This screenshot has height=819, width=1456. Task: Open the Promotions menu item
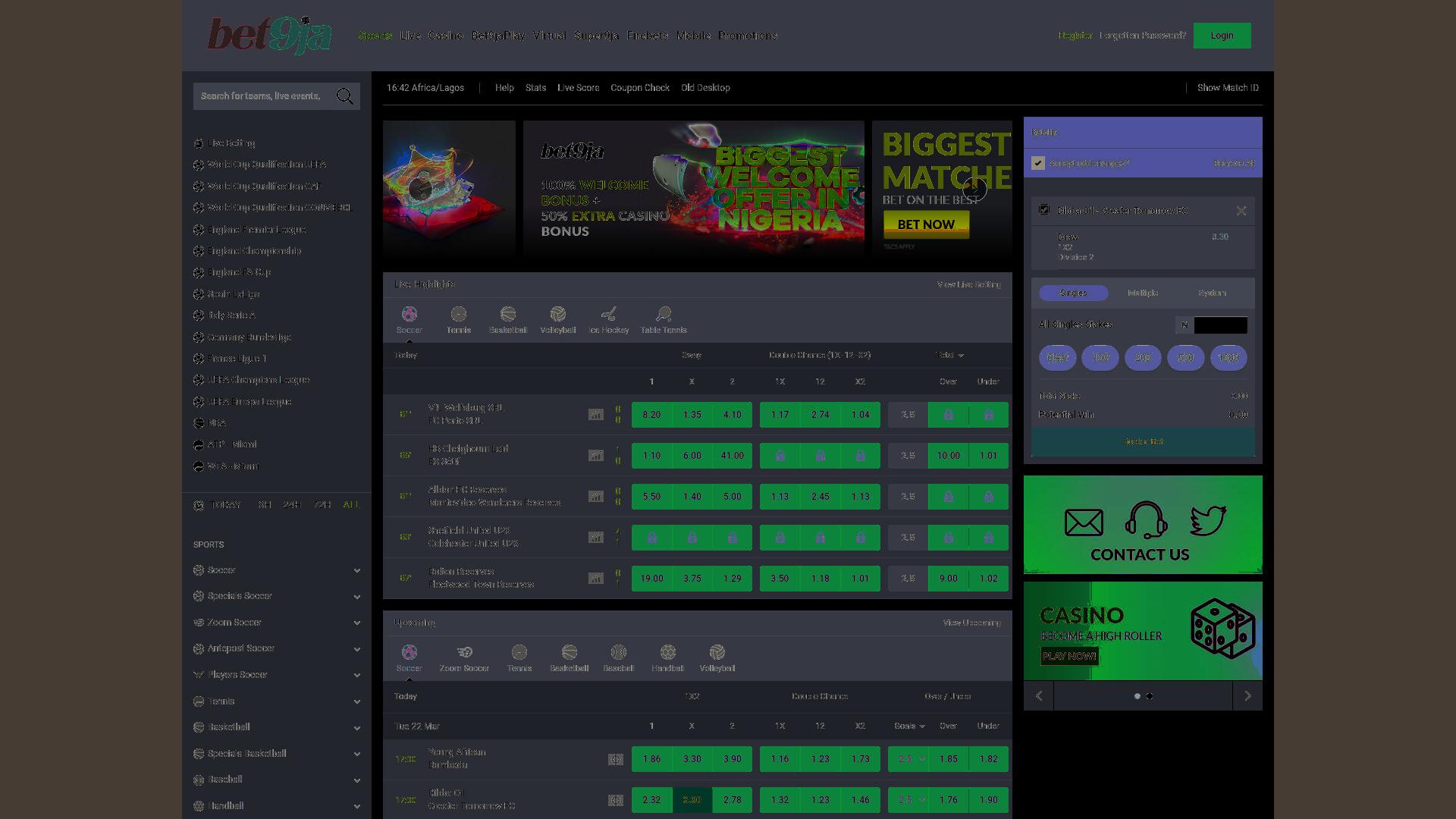click(x=748, y=36)
